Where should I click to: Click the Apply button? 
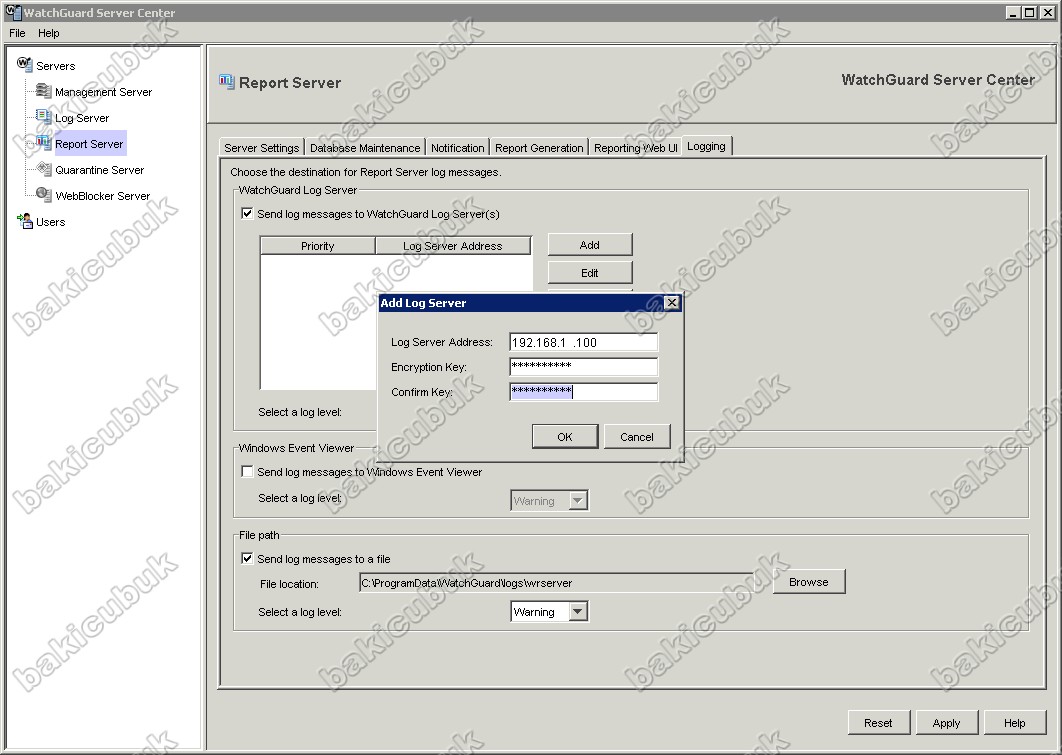click(x=946, y=722)
